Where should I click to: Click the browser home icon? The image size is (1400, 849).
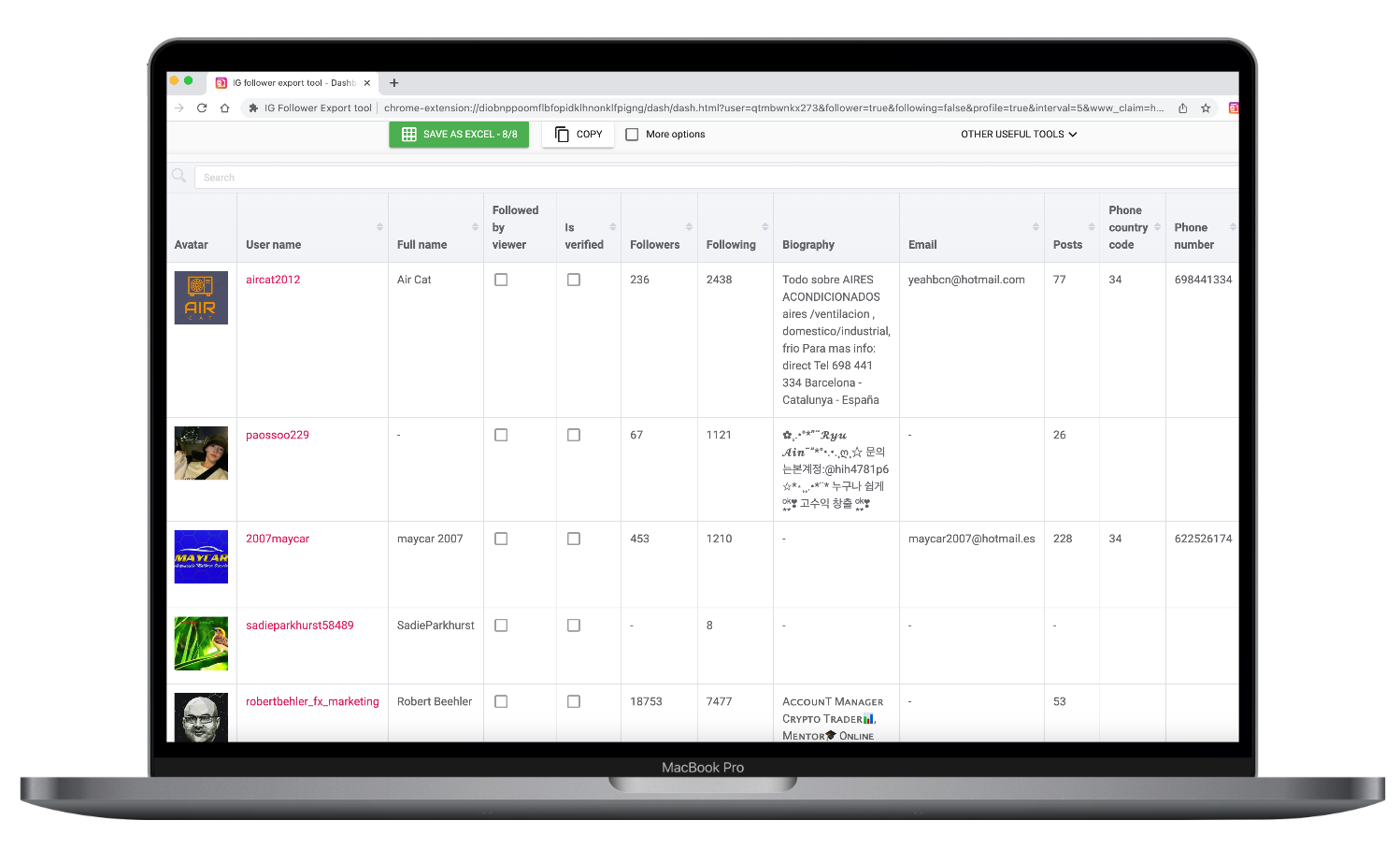[x=224, y=108]
